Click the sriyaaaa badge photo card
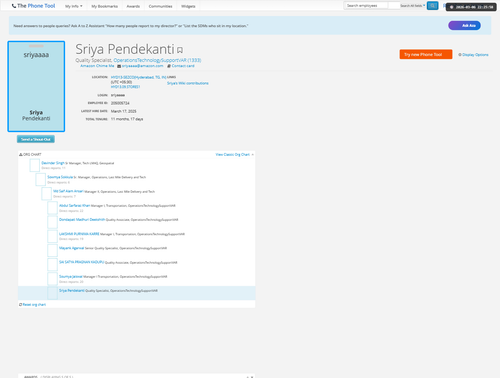Screen dimensions: 500x378 [x=36, y=86]
